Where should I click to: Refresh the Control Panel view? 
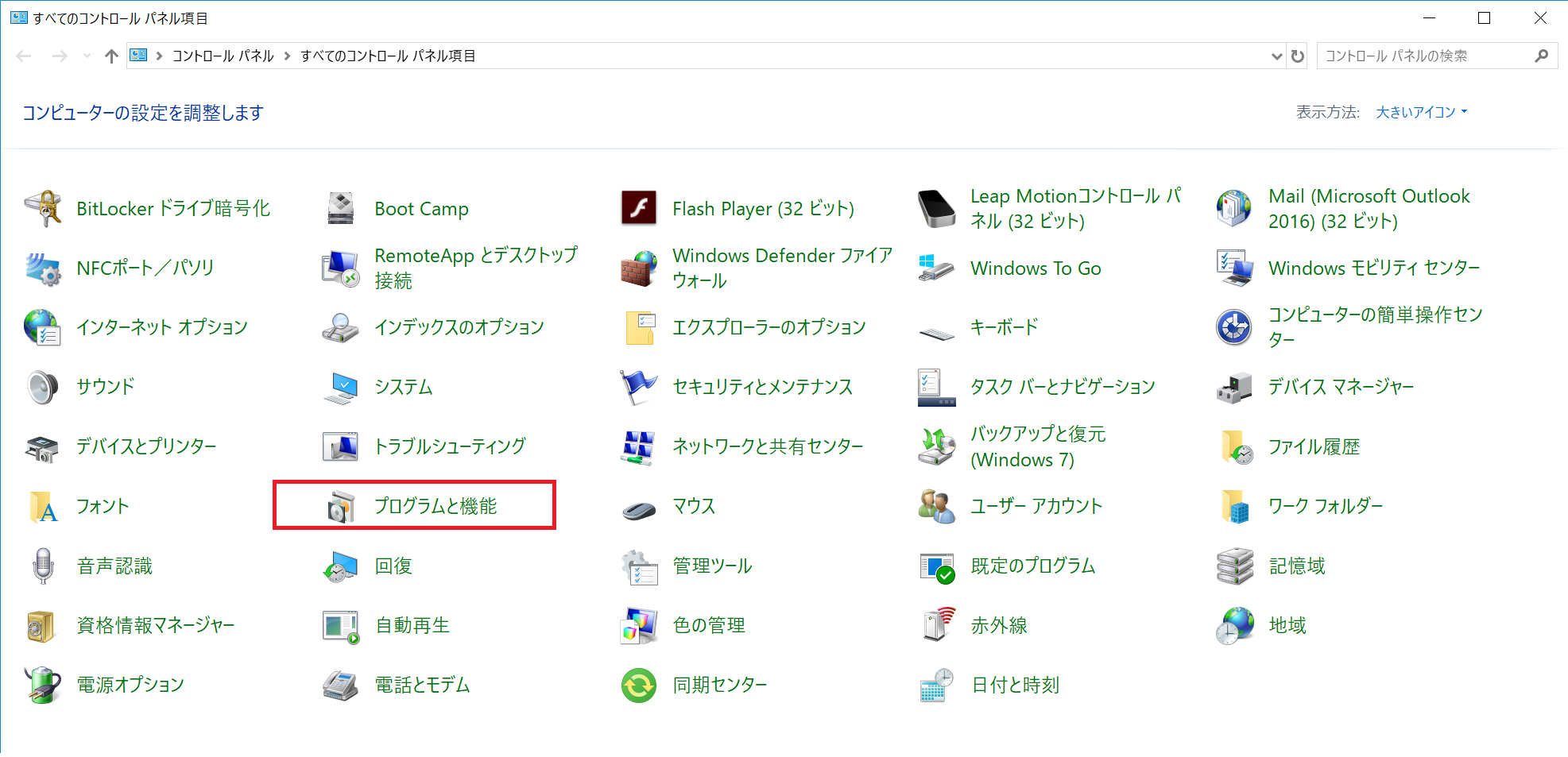click(x=1298, y=56)
